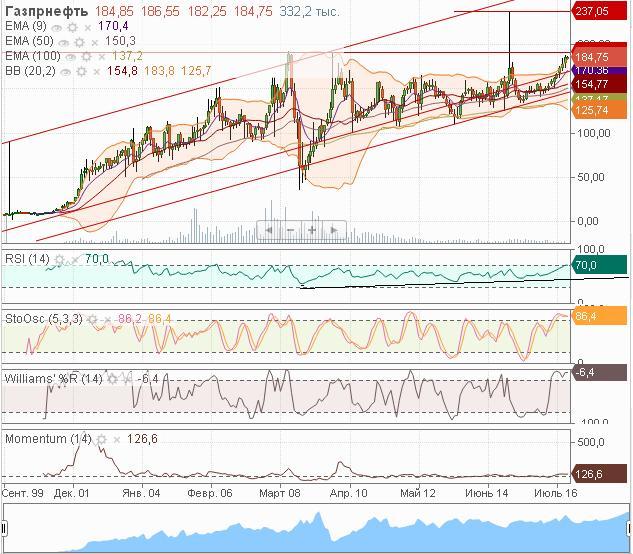Click the Williams' %R (14) panel label
This screenshot has height=554, width=633.
click(53, 379)
